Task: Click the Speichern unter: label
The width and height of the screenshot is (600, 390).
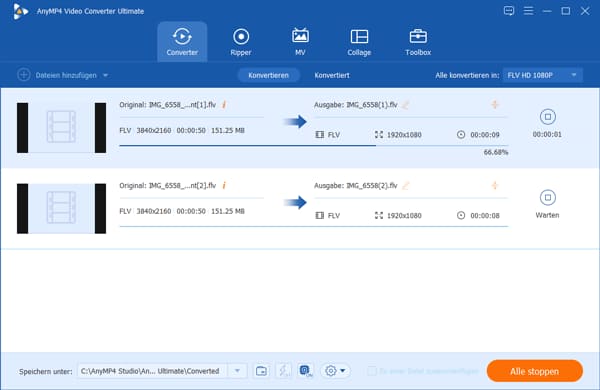Action: coord(46,372)
